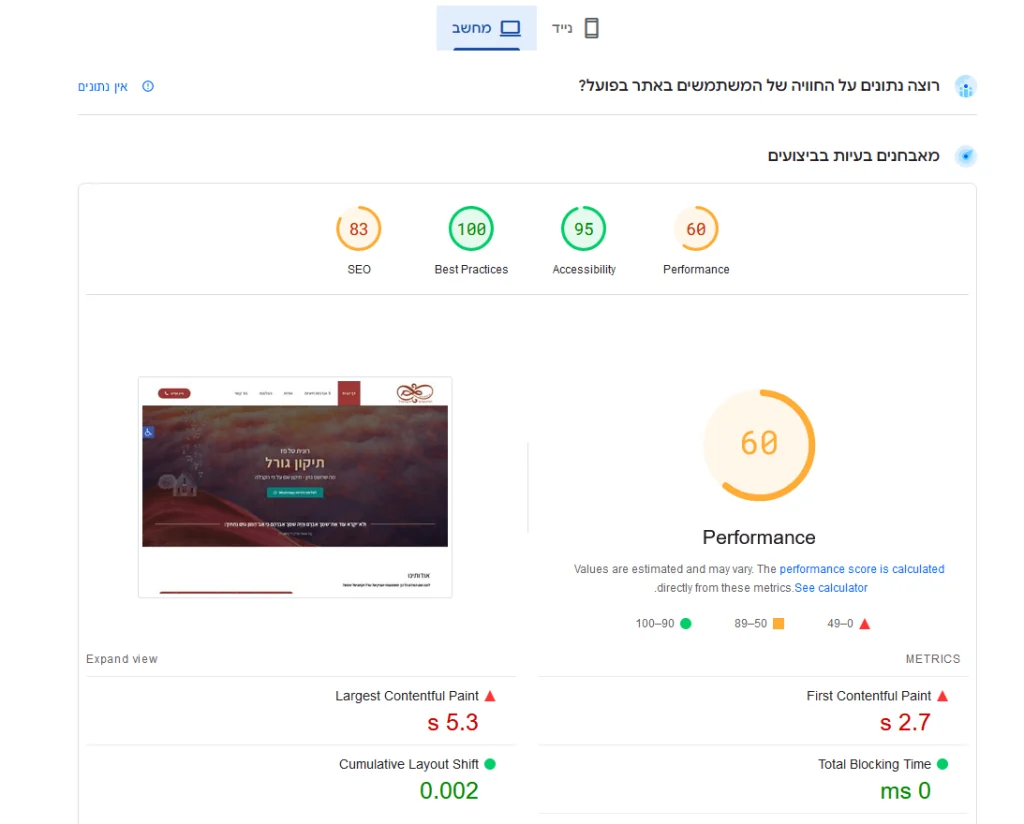Click the accessibility wheelchair icon in screenshot

pyautogui.click(x=148, y=432)
